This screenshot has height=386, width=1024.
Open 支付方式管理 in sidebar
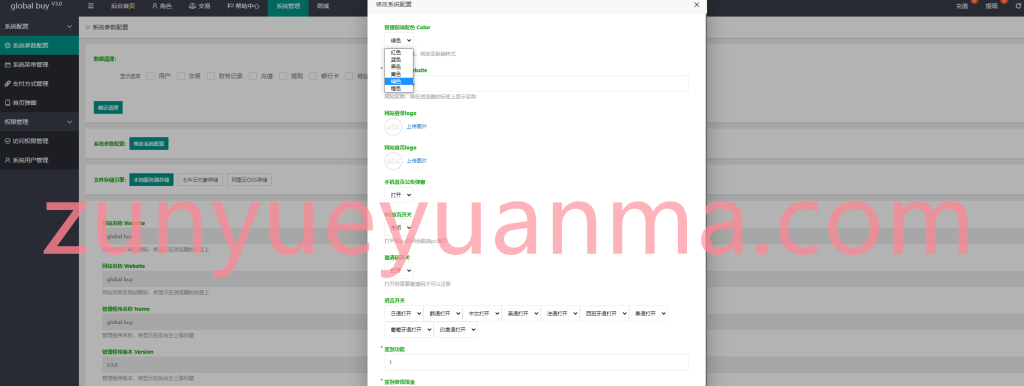click(x=39, y=84)
